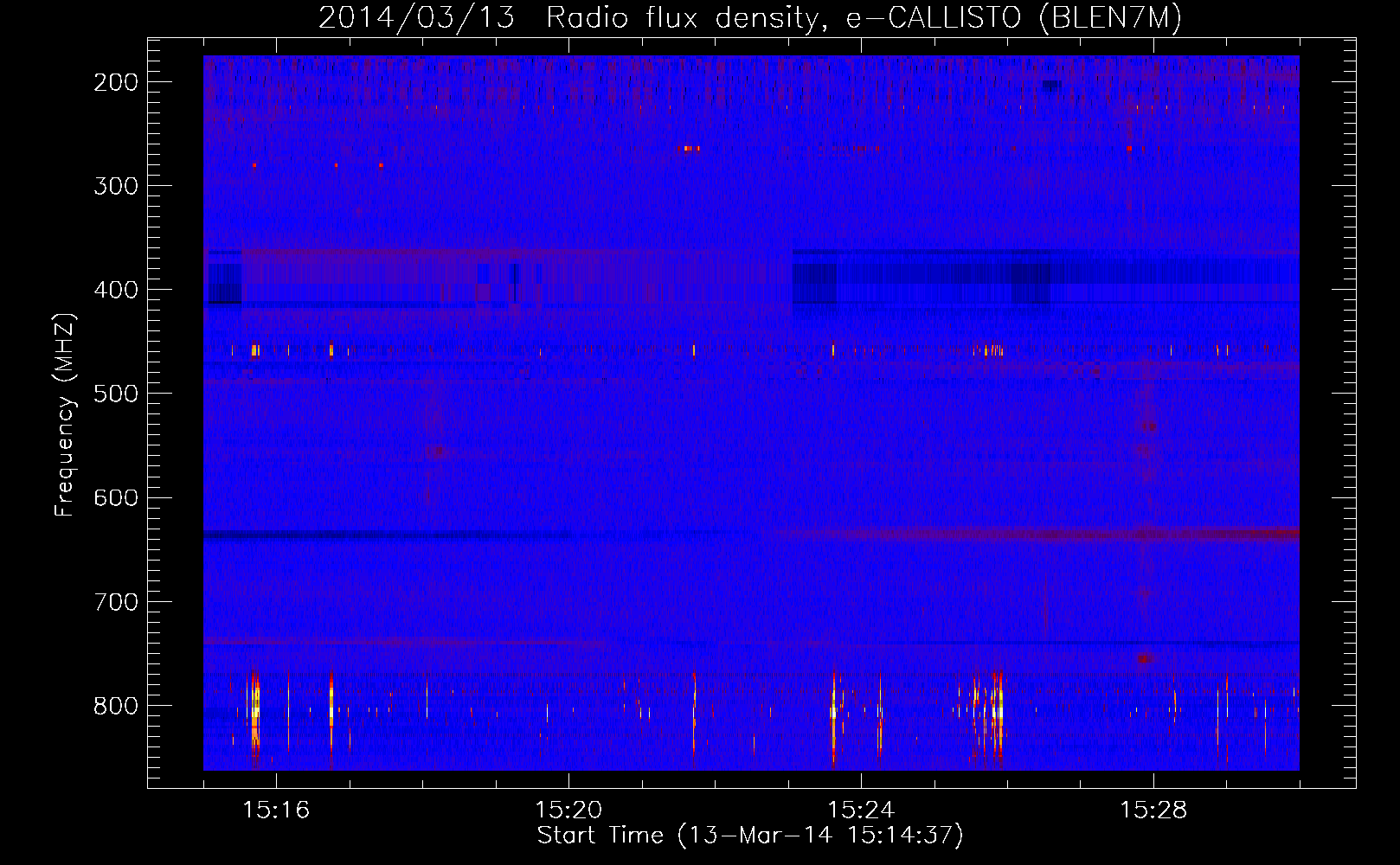Click the '15:16' time axis label
Screen dimensions: 1400x865
pos(276,811)
